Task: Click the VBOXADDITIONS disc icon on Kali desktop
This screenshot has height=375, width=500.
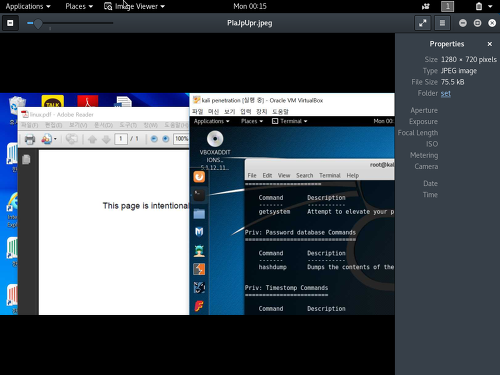Action: coord(215,139)
